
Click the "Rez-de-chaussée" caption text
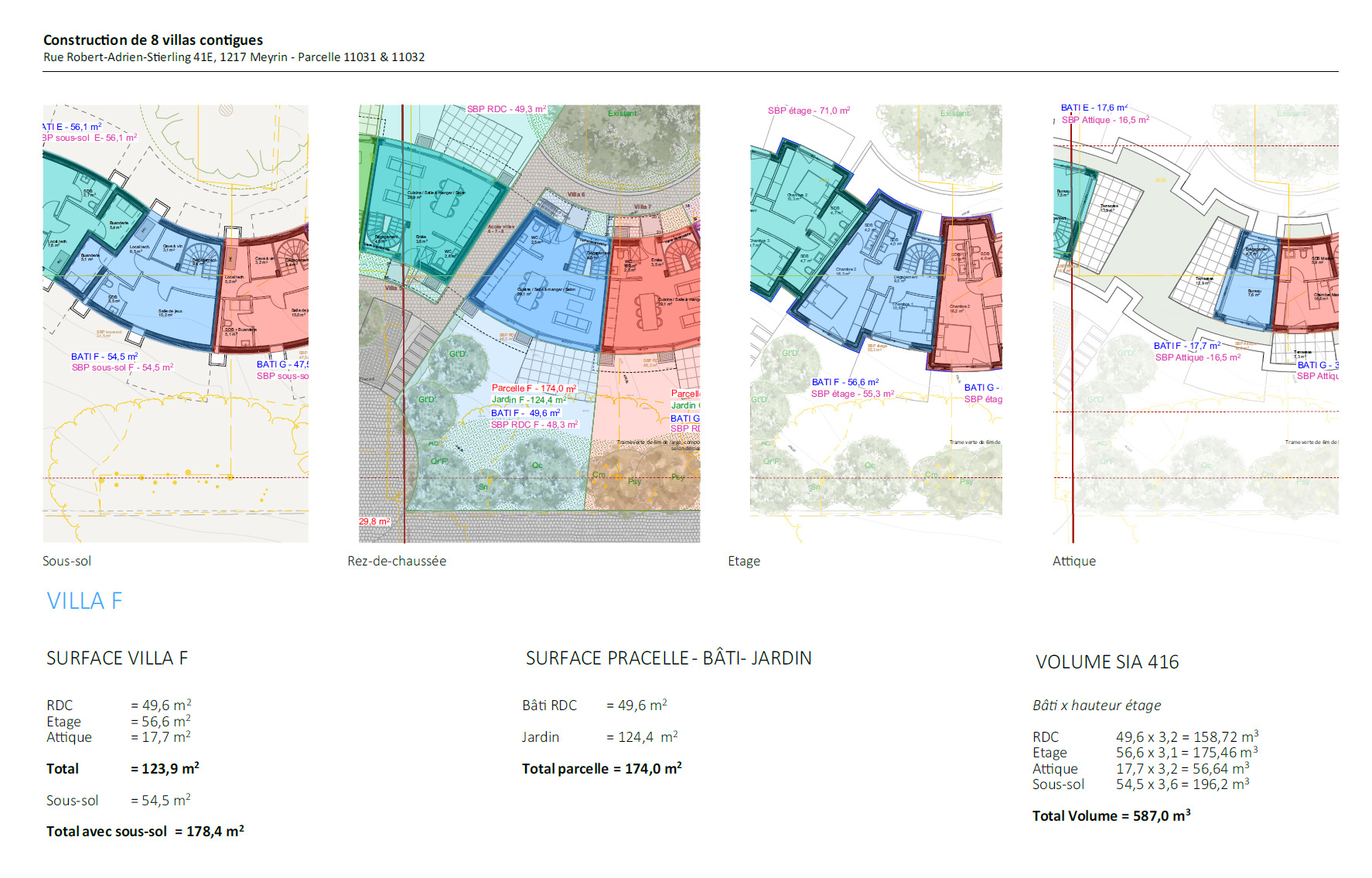tap(396, 562)
